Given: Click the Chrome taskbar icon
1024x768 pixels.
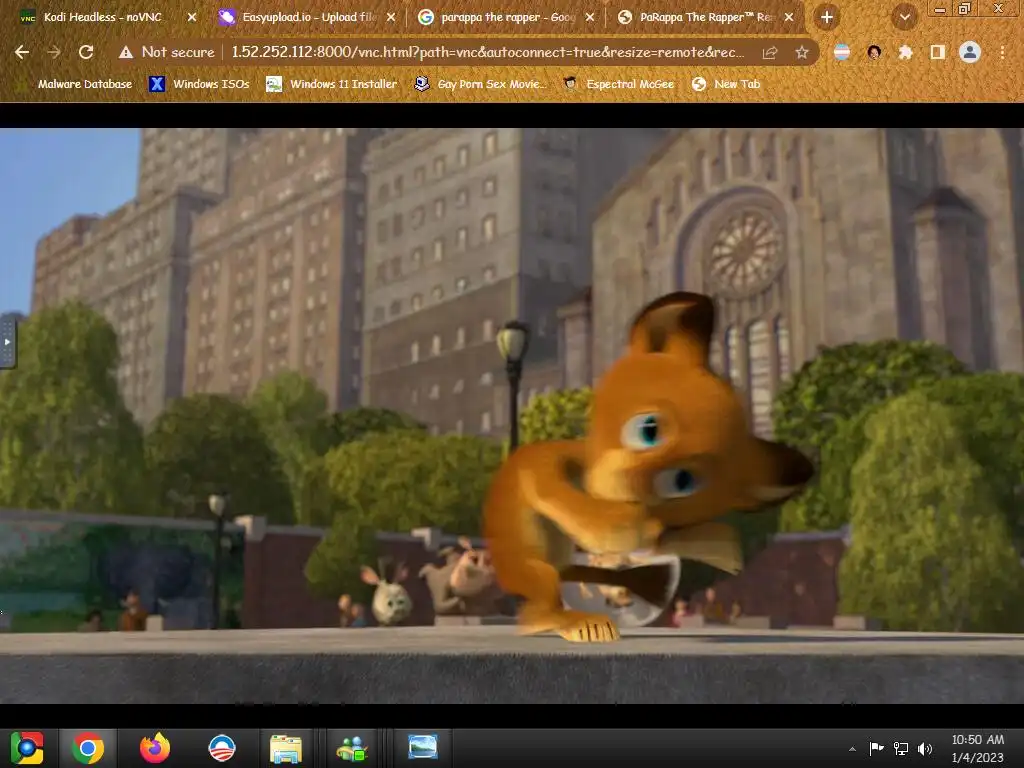Looking at the screenshot, I should pos(88,748).
